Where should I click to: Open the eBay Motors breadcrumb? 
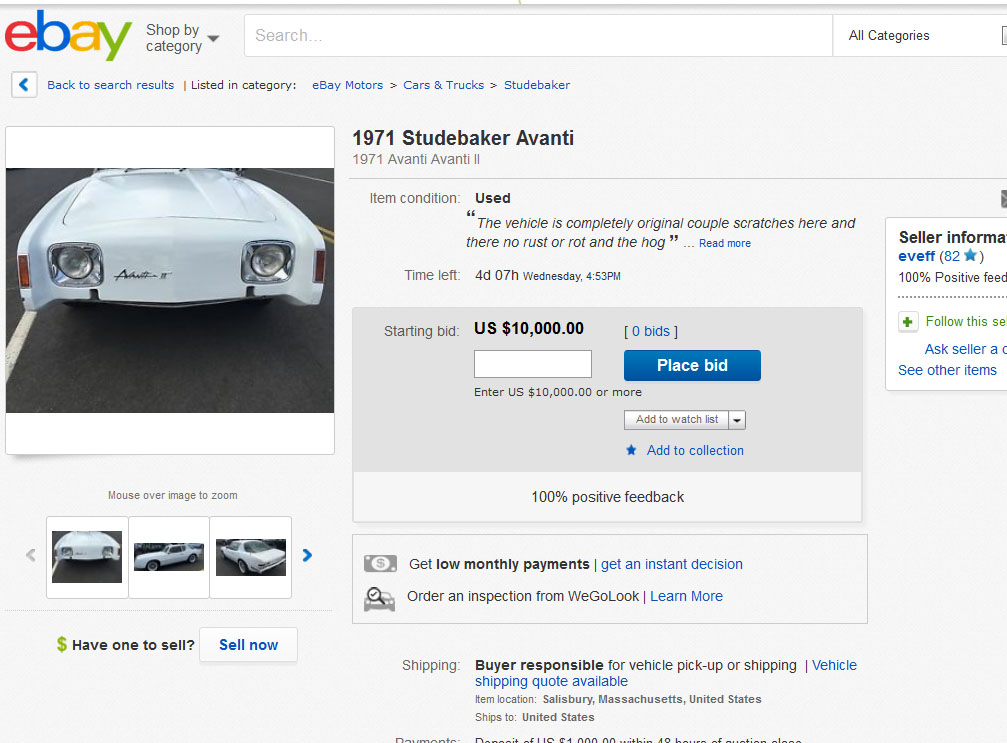tap(347, 85)
